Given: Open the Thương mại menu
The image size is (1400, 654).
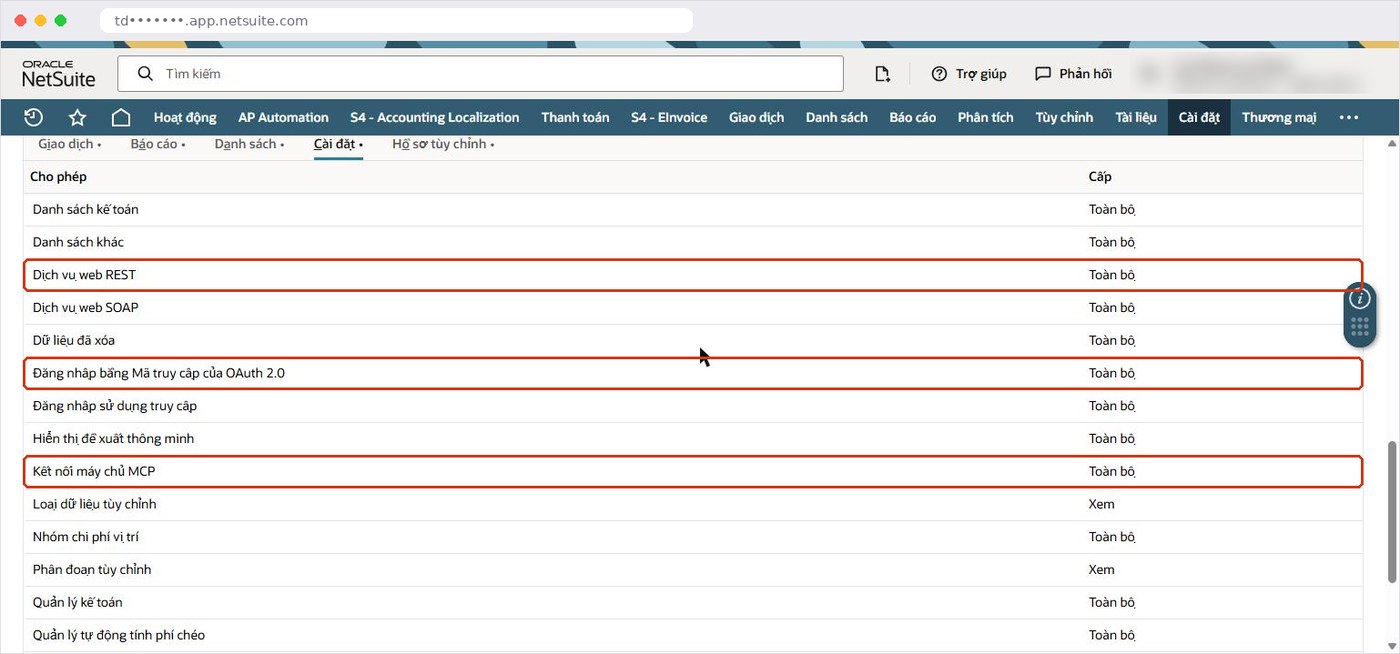Looking at the screenshot, I should (x=1279, y=117).
